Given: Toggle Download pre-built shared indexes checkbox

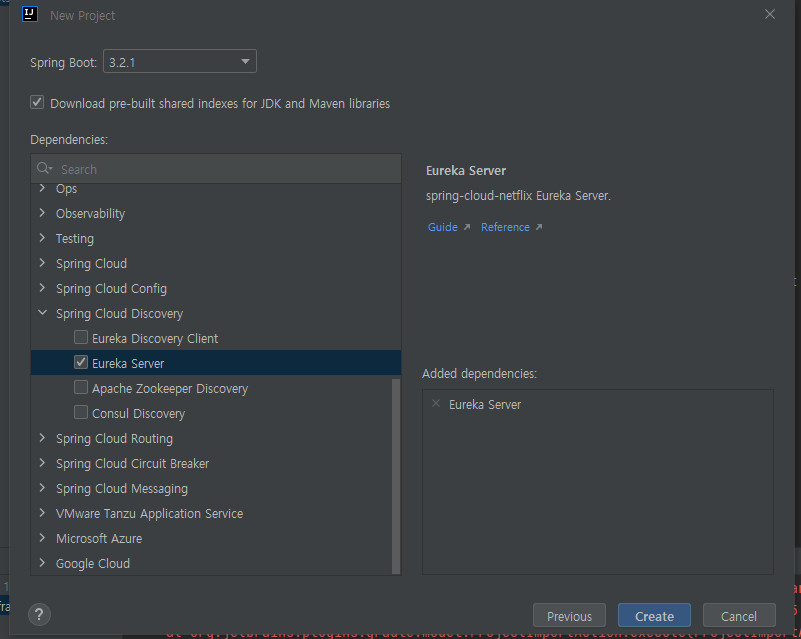Looking at the screenshot, I should [x=37, y=102].
